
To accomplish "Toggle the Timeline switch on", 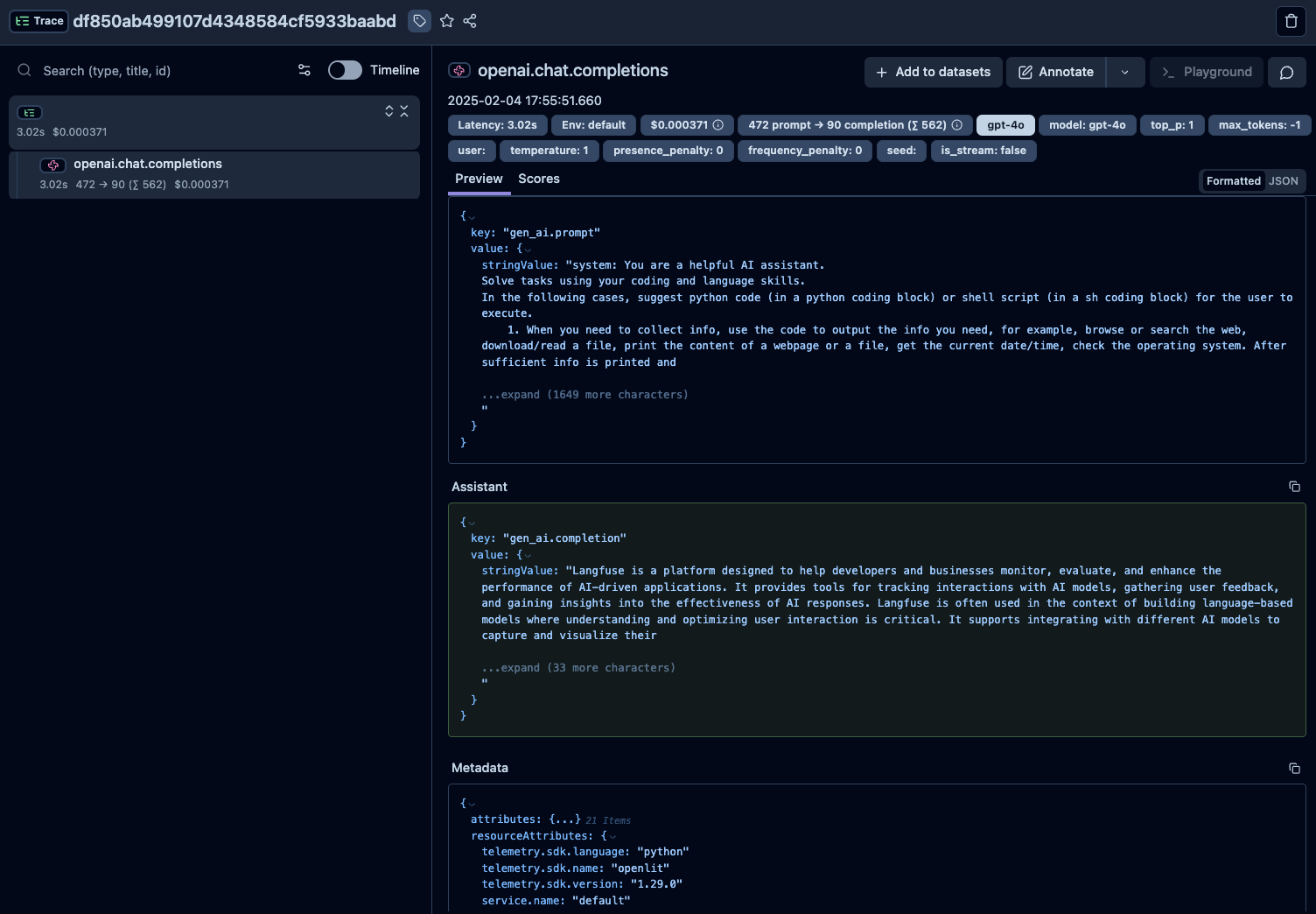I will click(x=345, y=70).
